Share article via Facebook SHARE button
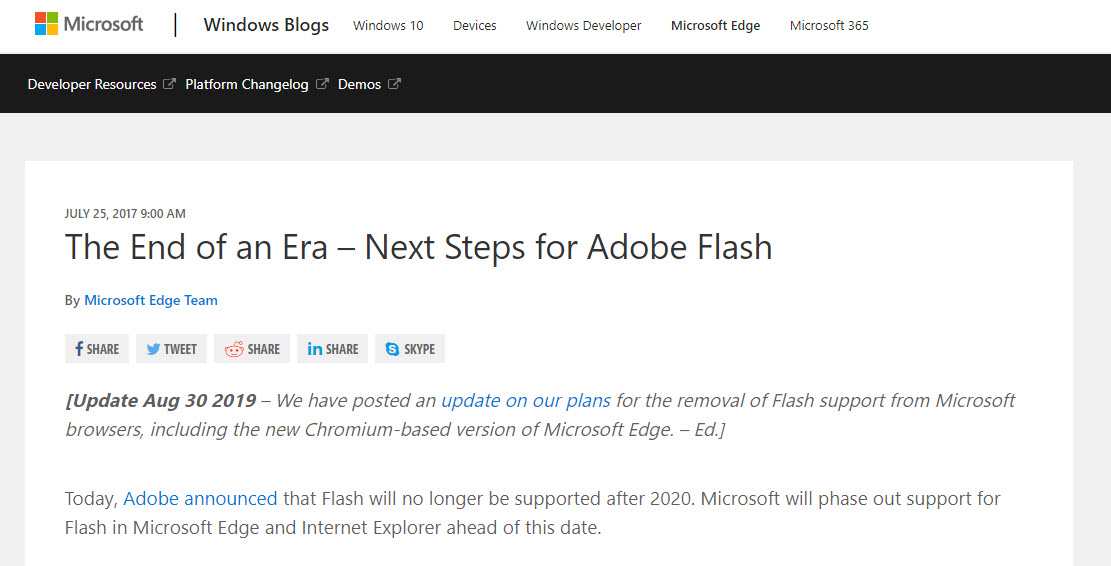The width and height of the screenshot is (1111, 566). (96, 349)
